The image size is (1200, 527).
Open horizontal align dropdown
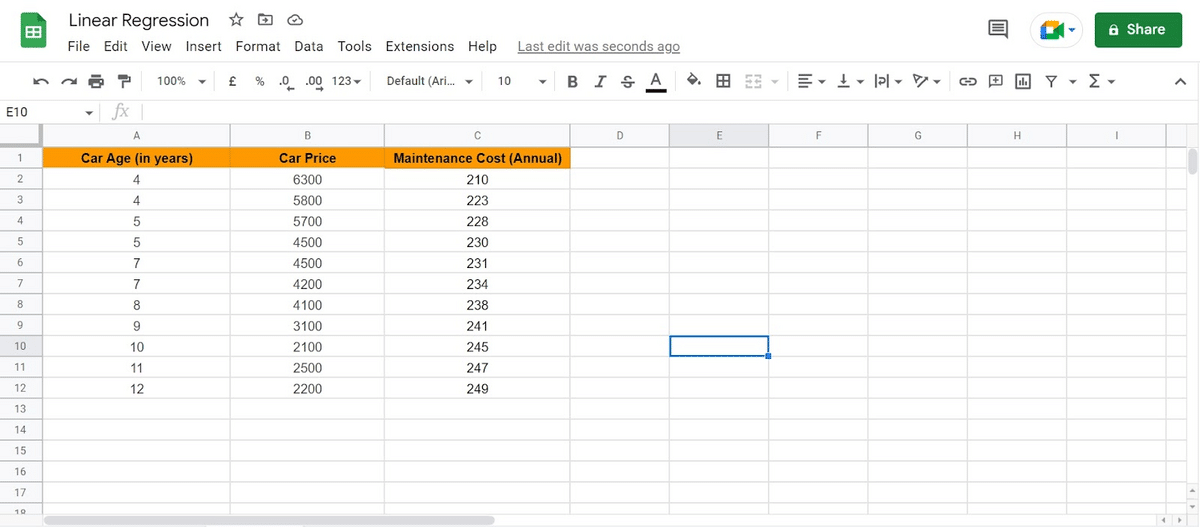point(810,81)
